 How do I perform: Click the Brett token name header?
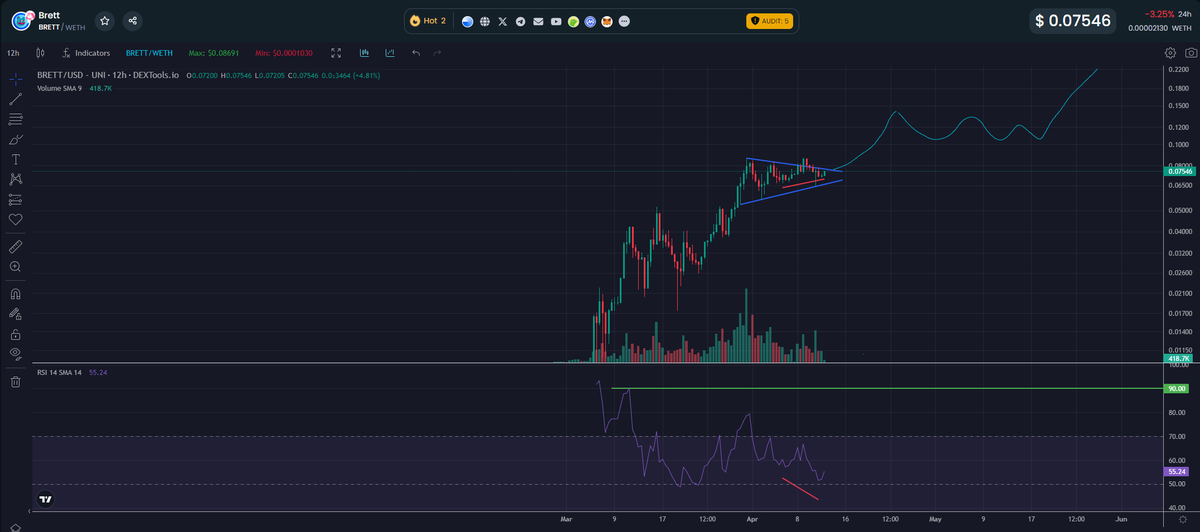(x=49, y=15)
